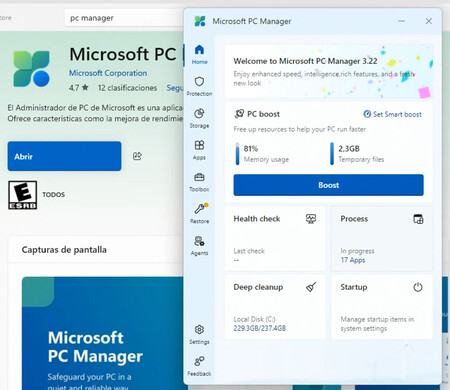This screenshot has height=390, width=450.
Task: Open the Apps section in sidebar
Action: coord(199,150)
